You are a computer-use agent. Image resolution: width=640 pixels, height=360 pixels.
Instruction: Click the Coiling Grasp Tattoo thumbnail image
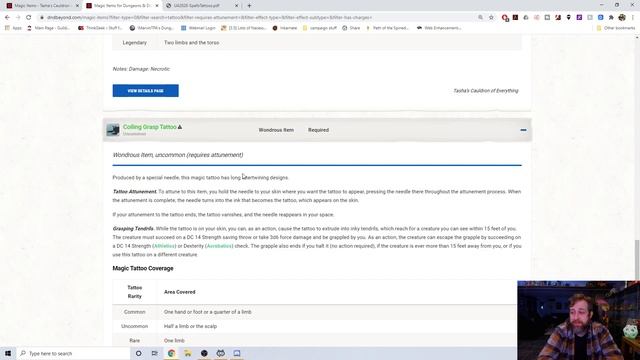tap(113, 130)
